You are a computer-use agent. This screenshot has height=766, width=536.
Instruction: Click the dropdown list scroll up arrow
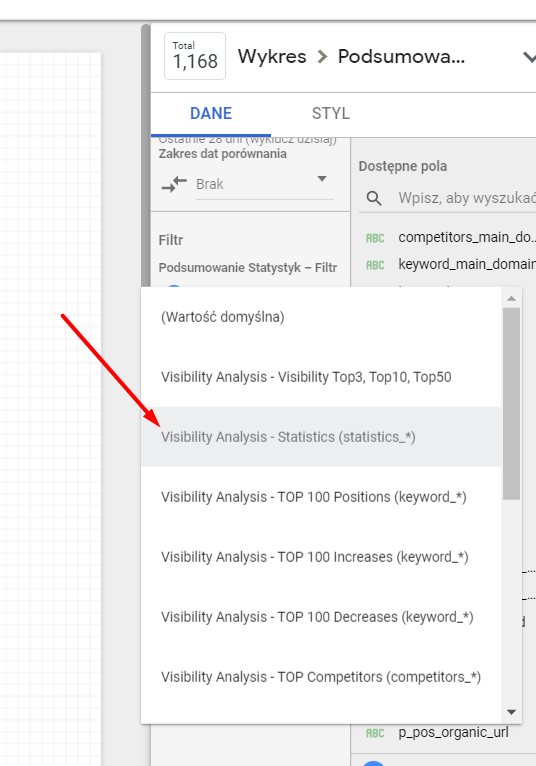tap(512, 298)
